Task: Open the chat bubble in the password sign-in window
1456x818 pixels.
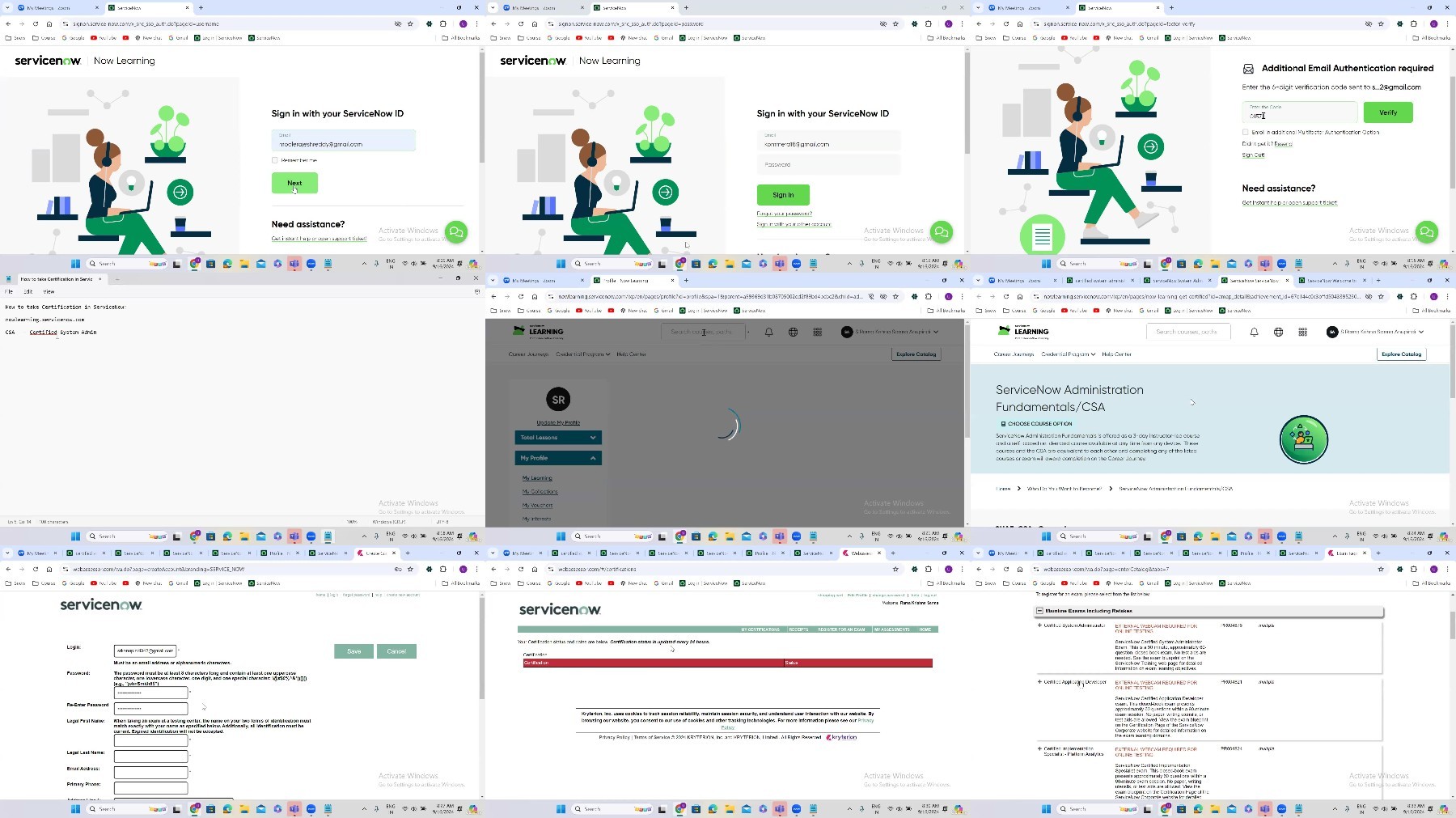Action: point(942,232)
